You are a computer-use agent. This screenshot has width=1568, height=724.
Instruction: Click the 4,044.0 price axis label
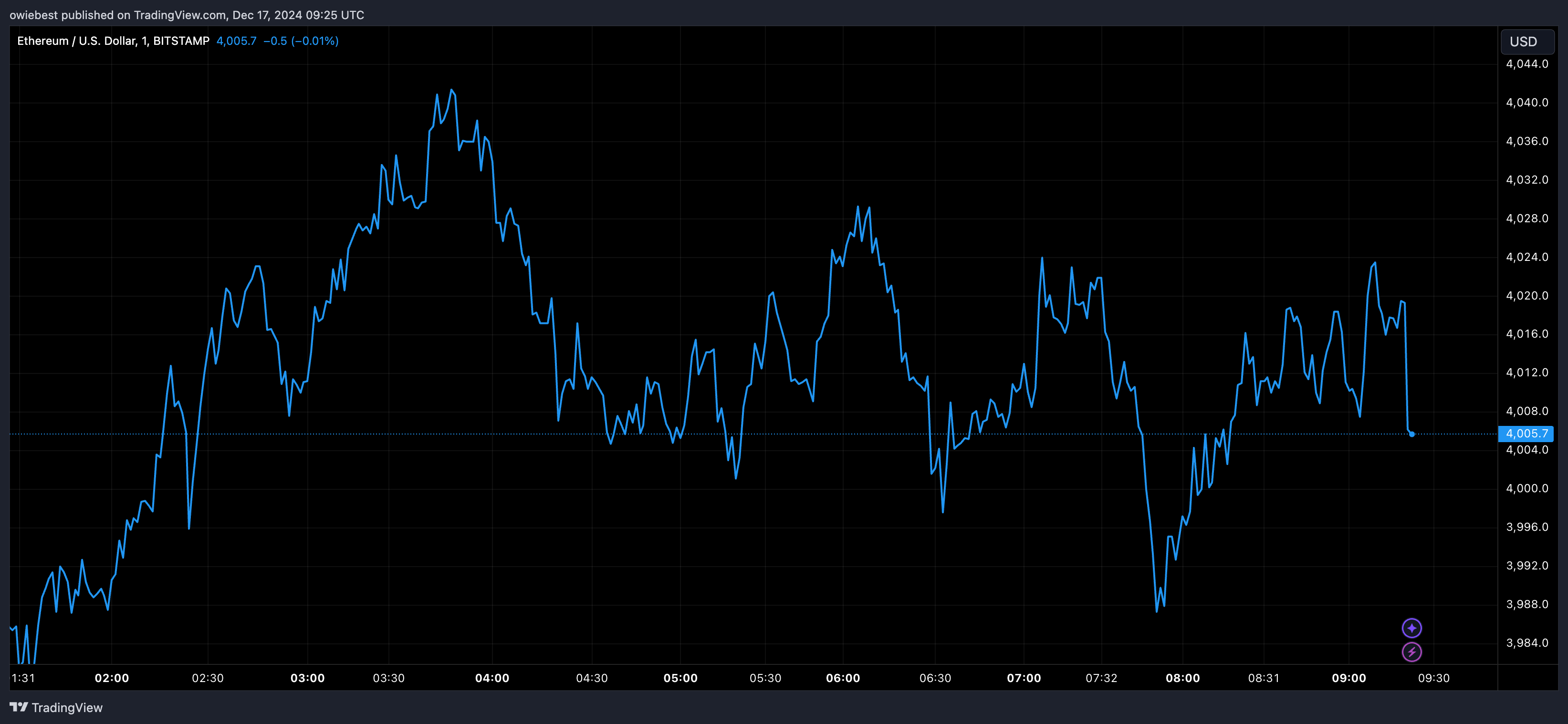pos(1527,64)
